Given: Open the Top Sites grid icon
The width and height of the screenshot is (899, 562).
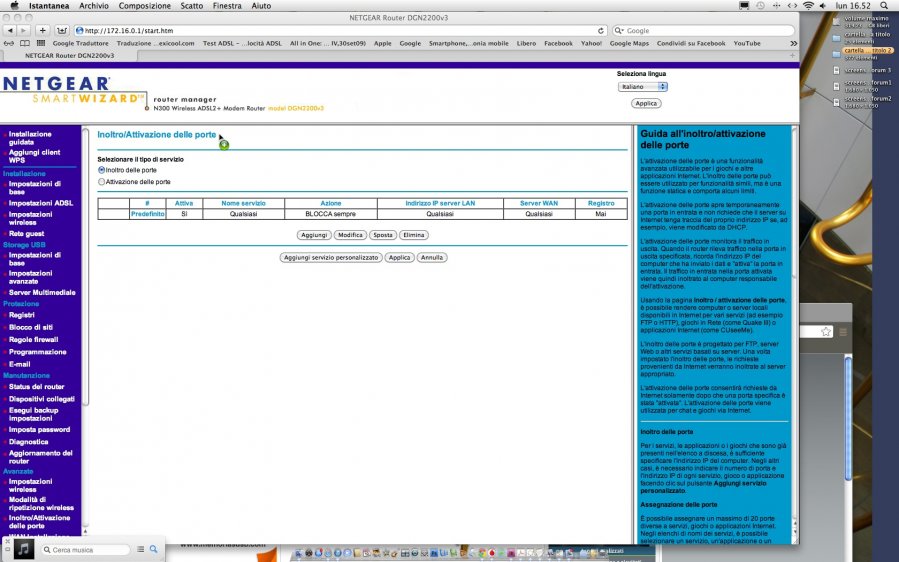Looking at the screenshot, I should [x=41, y=43].
